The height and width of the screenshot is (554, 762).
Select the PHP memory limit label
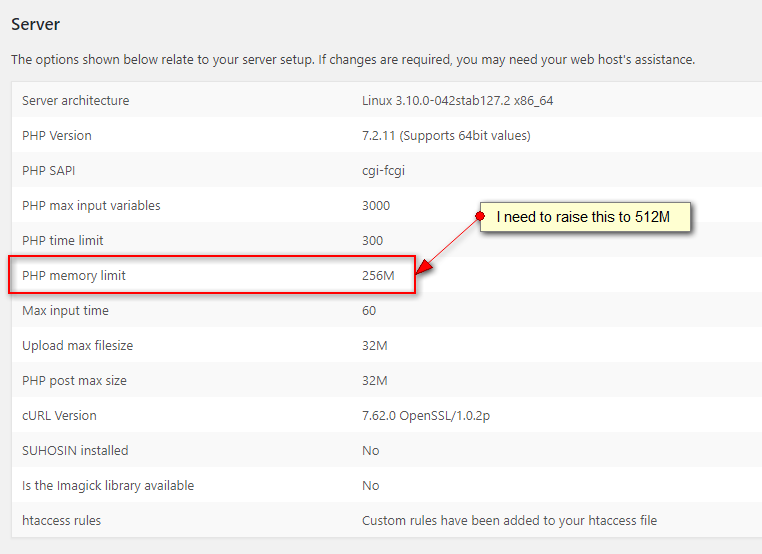pyautogui.click(x=74, y=275)
